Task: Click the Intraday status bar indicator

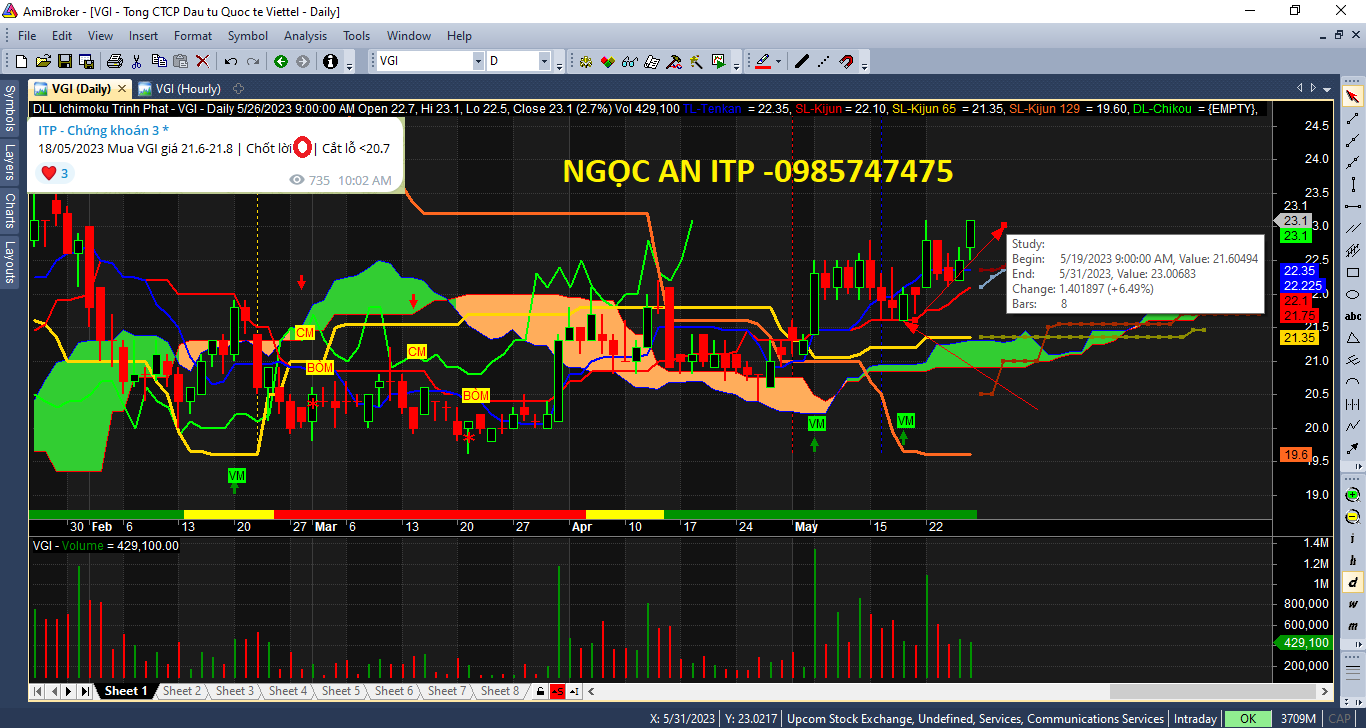Action: coord(1195,719)
